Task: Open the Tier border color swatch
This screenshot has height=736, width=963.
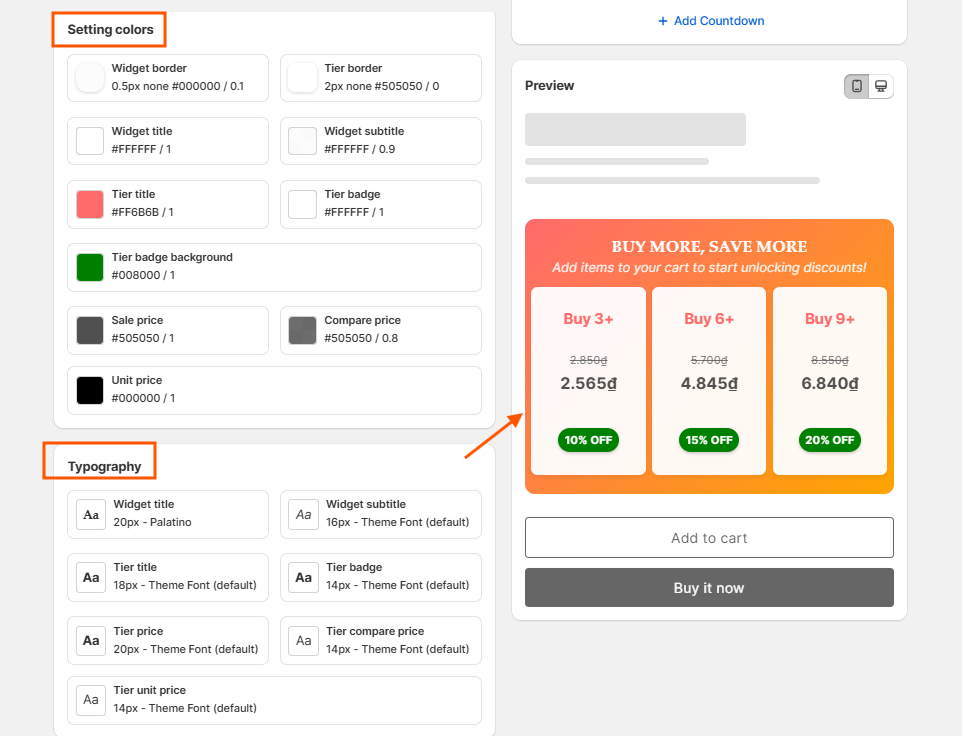Action: (302, 78)
